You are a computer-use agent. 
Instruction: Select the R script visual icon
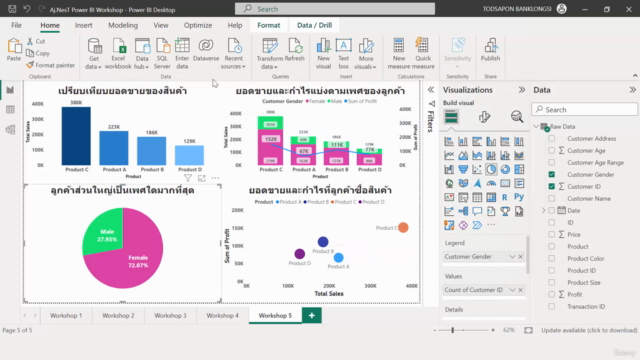click(505, 197)
